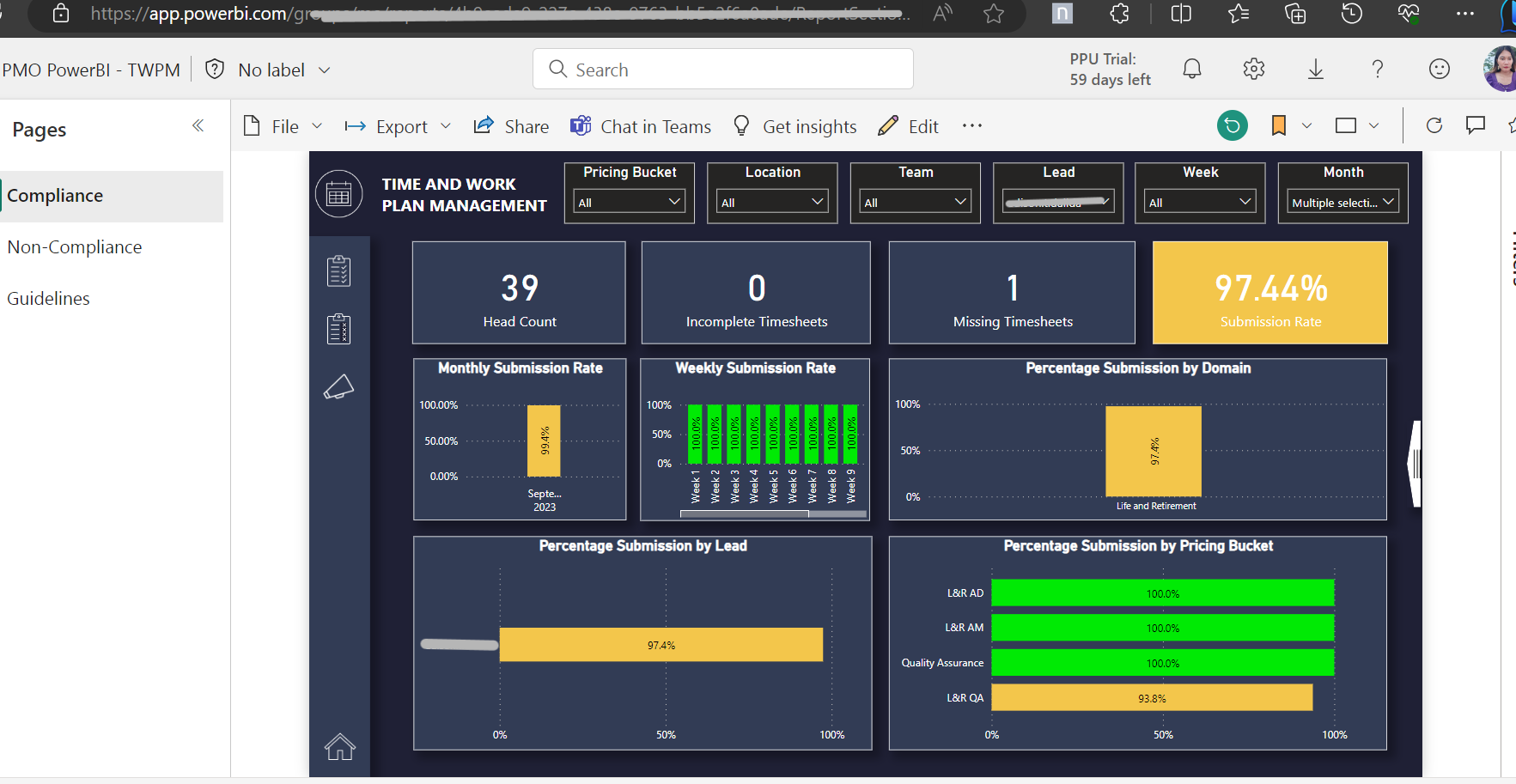Click the Edit button
The width and height of the screenshot is (1516, 784).
(x=908, y=126)
